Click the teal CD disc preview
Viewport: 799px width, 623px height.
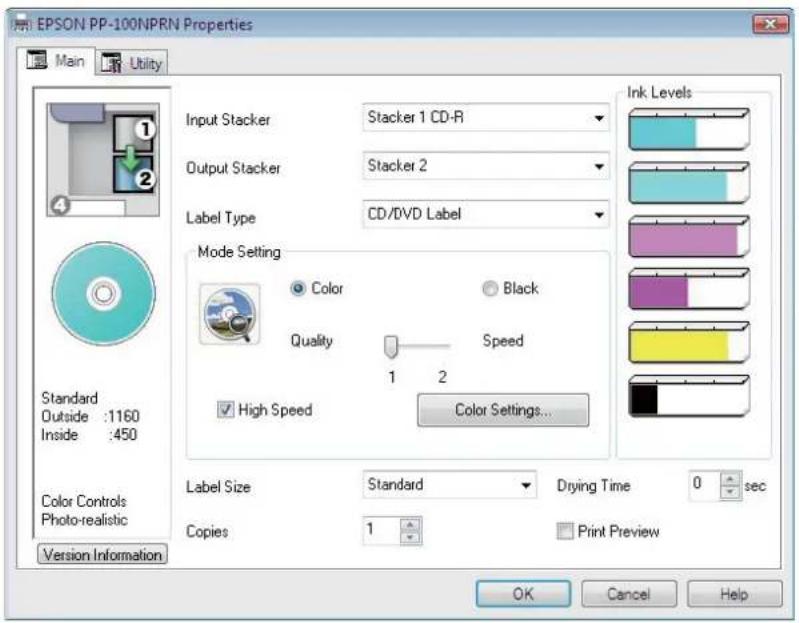[103, 293]
